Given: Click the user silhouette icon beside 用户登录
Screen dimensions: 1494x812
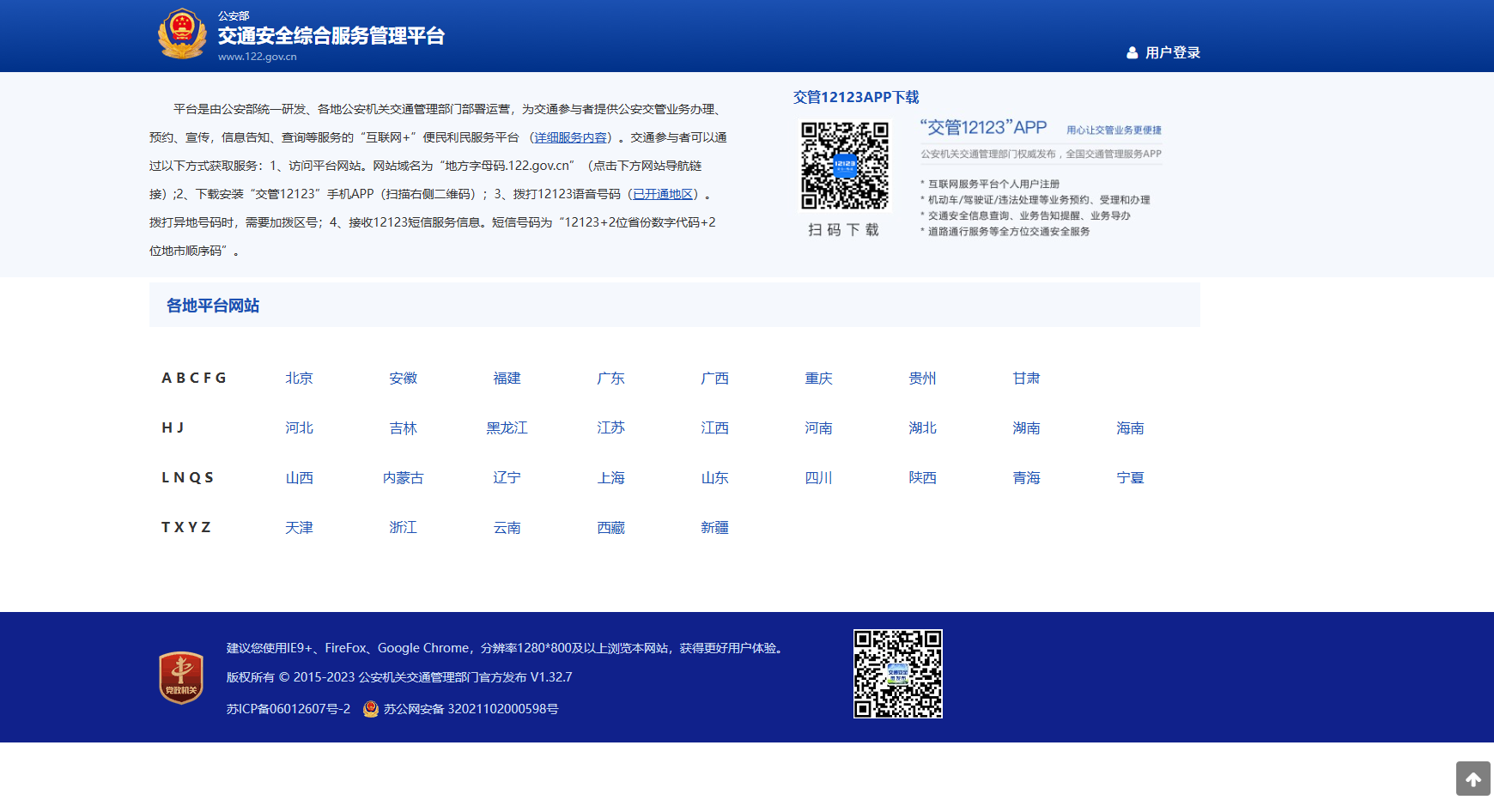Looking at the screenshot, I should pos(1132,52).
